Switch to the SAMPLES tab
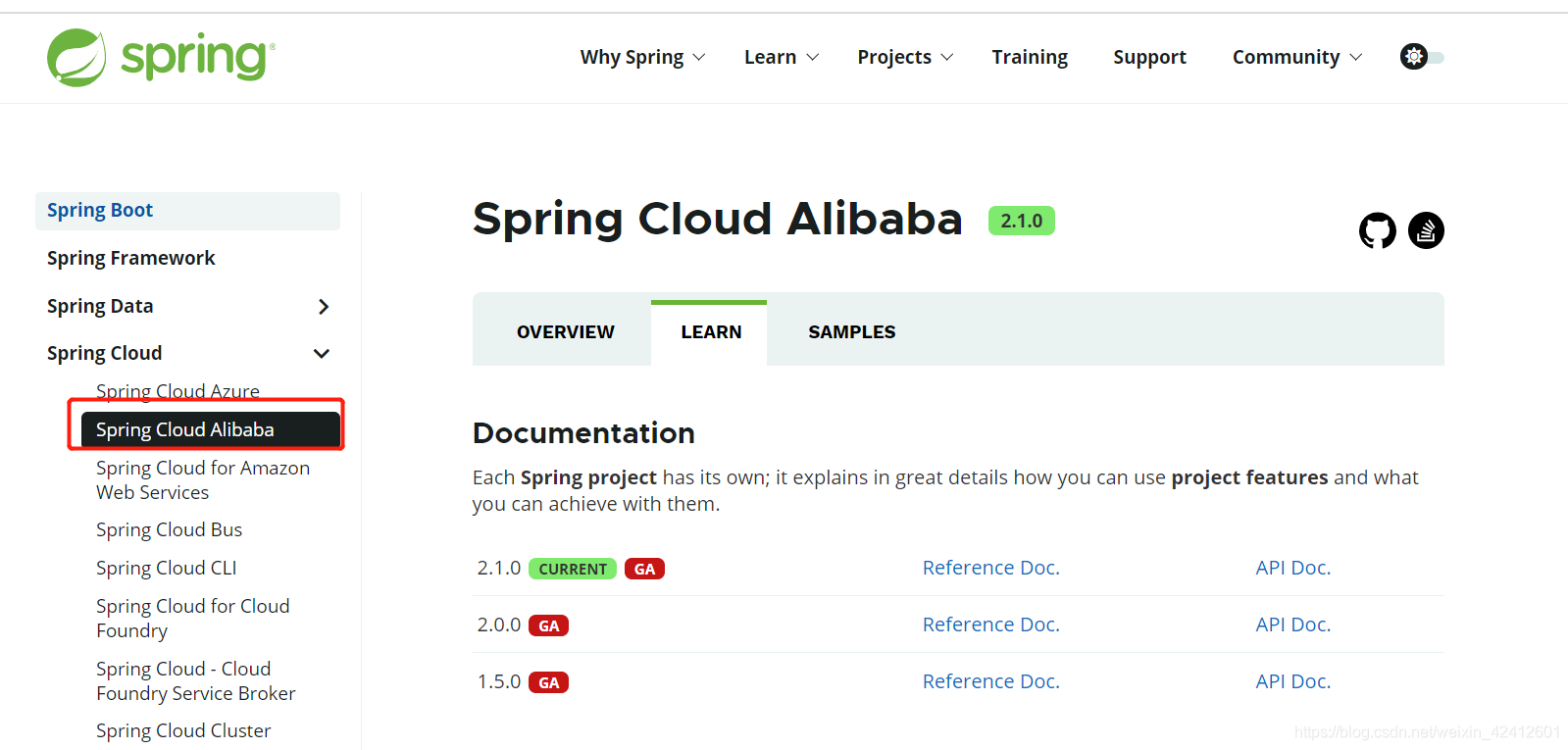The height and width of the screenshot is (750, 1568). click(x=852, y=332)
